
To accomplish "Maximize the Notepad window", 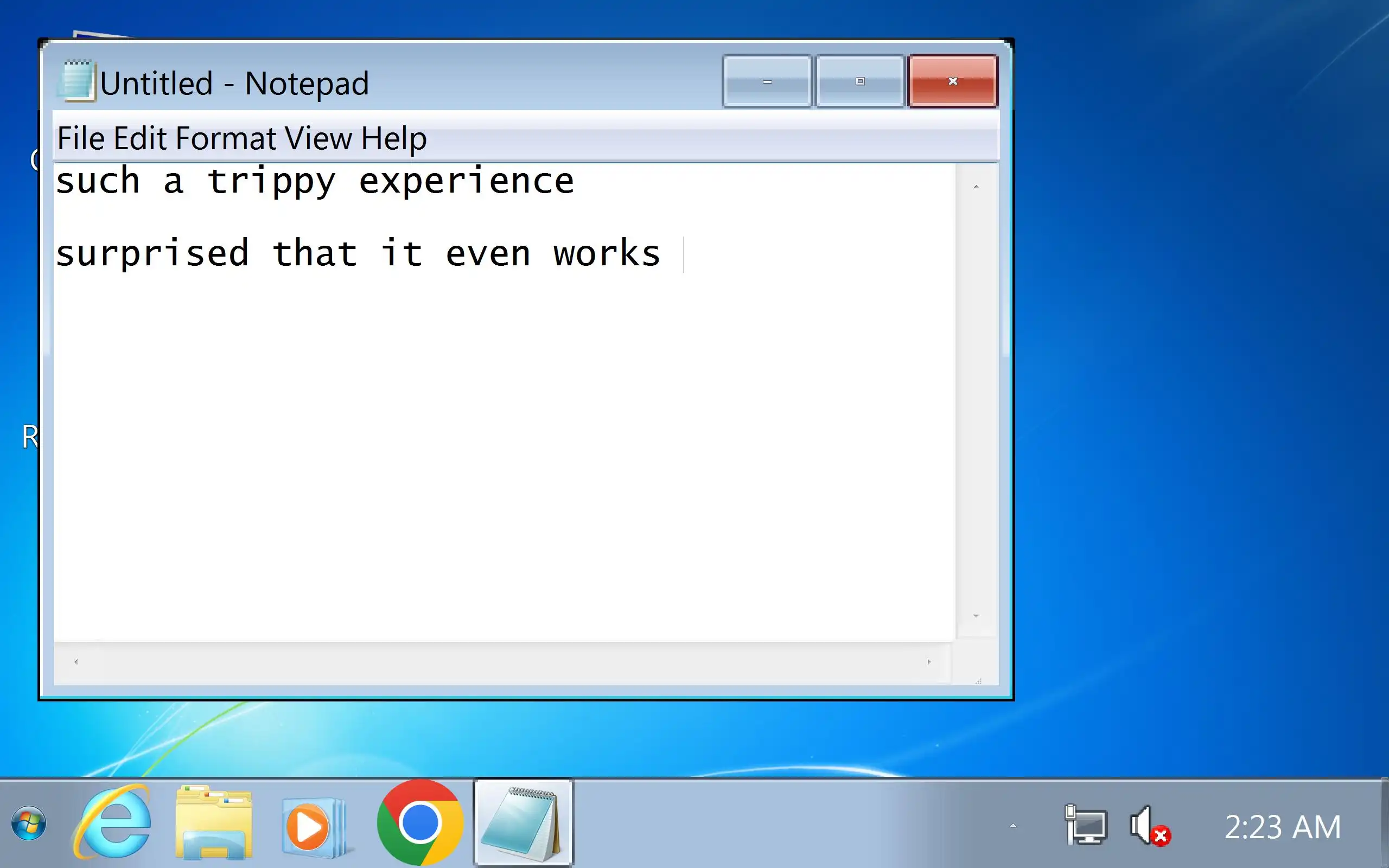I will 860,81.
